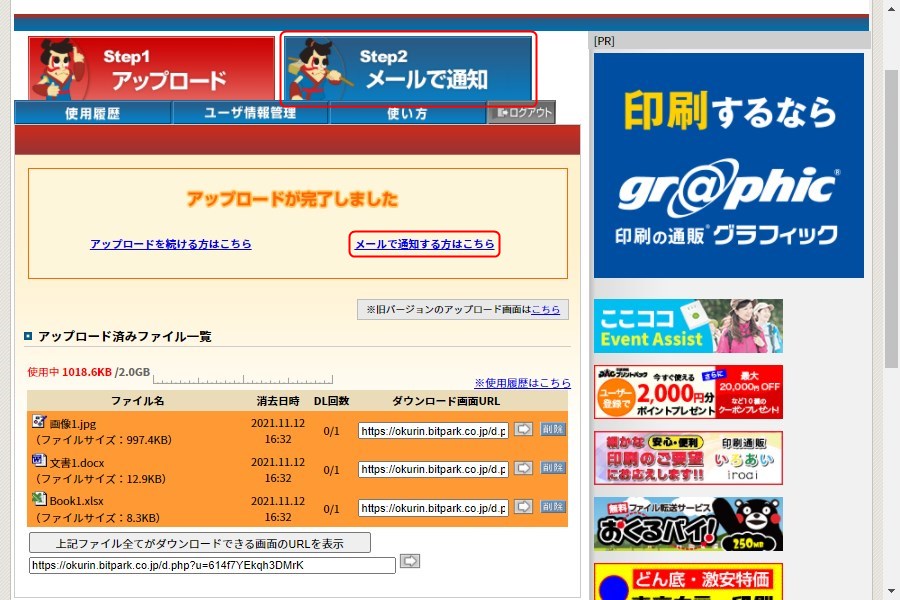This screenshot has width=900, height=600.
Task: Open the ユーザ情報管理 tab
Action: tap(250, 113)
